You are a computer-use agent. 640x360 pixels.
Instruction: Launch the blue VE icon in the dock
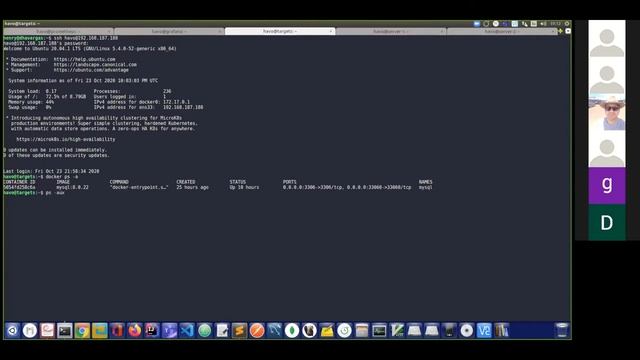484,331
